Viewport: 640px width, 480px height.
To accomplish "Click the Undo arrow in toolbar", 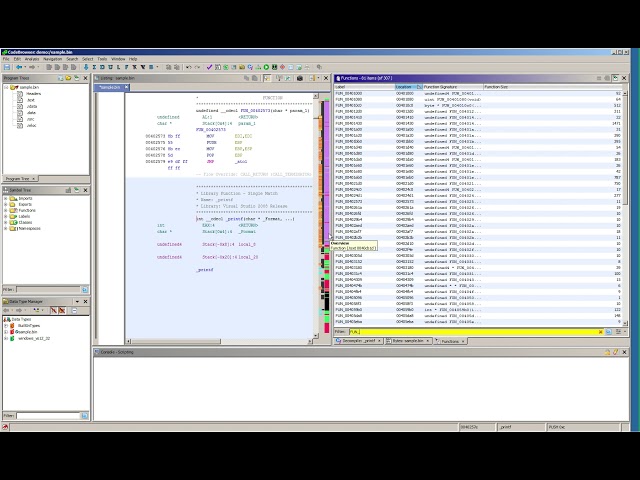I will click(189, 67).
